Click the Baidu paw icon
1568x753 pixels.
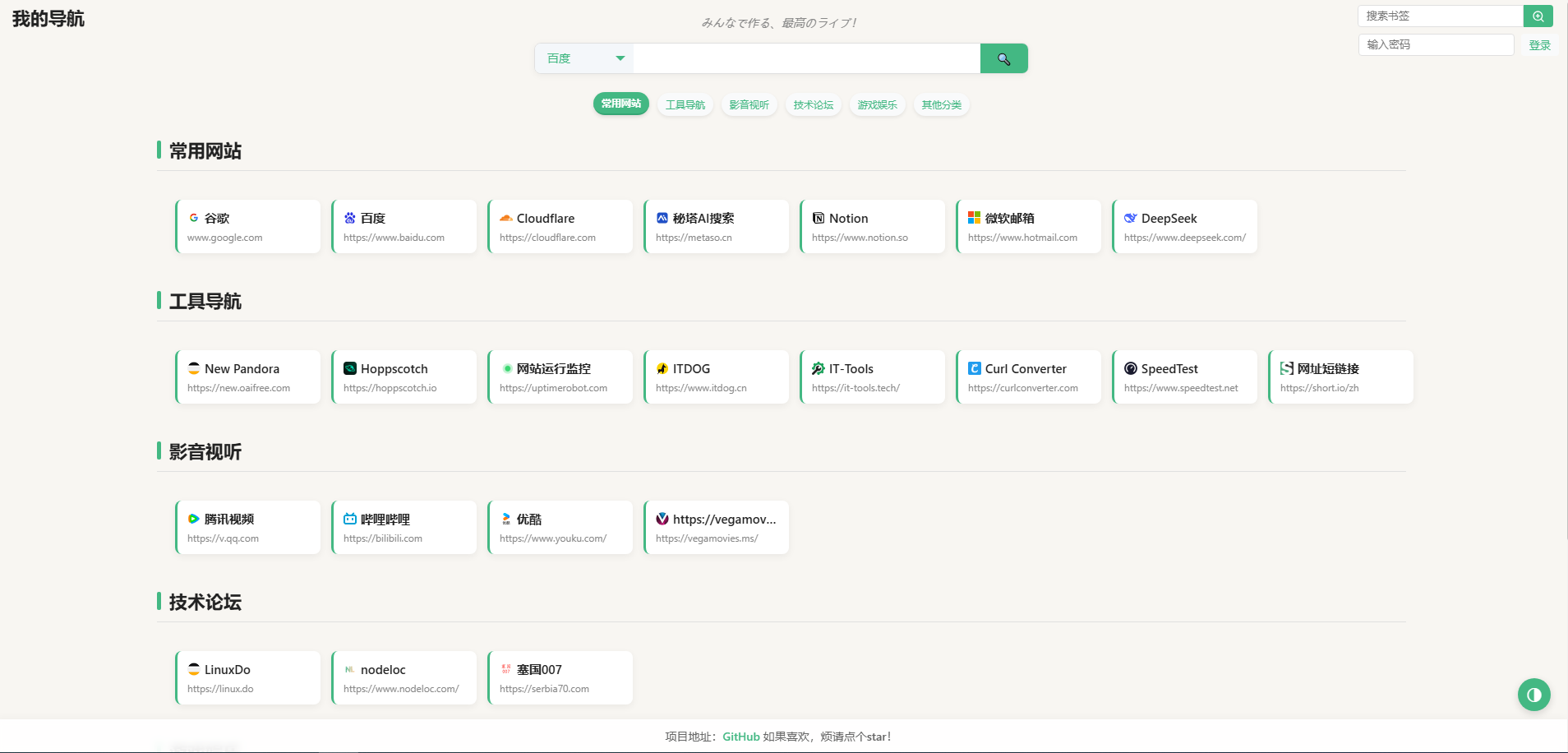(350, 218)
